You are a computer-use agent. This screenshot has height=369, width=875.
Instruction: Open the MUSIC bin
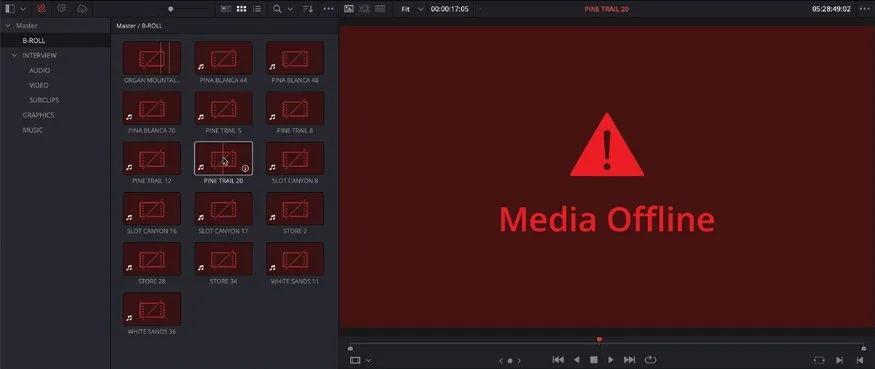tap(32, 130)
